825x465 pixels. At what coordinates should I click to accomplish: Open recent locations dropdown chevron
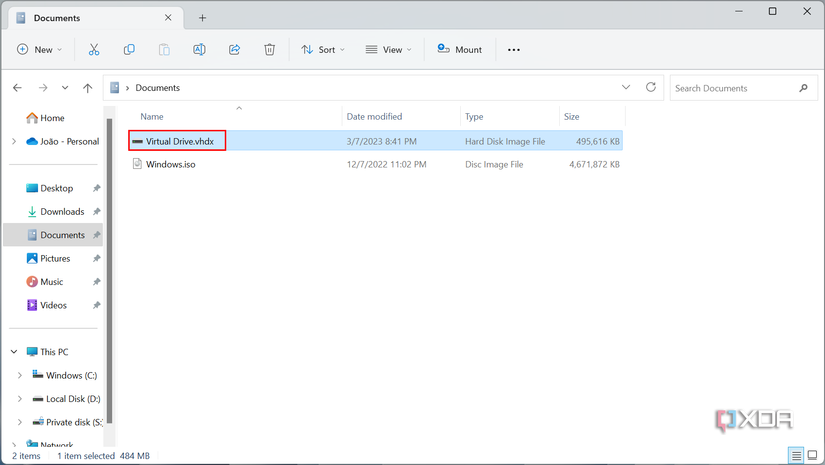click(65, 88)
